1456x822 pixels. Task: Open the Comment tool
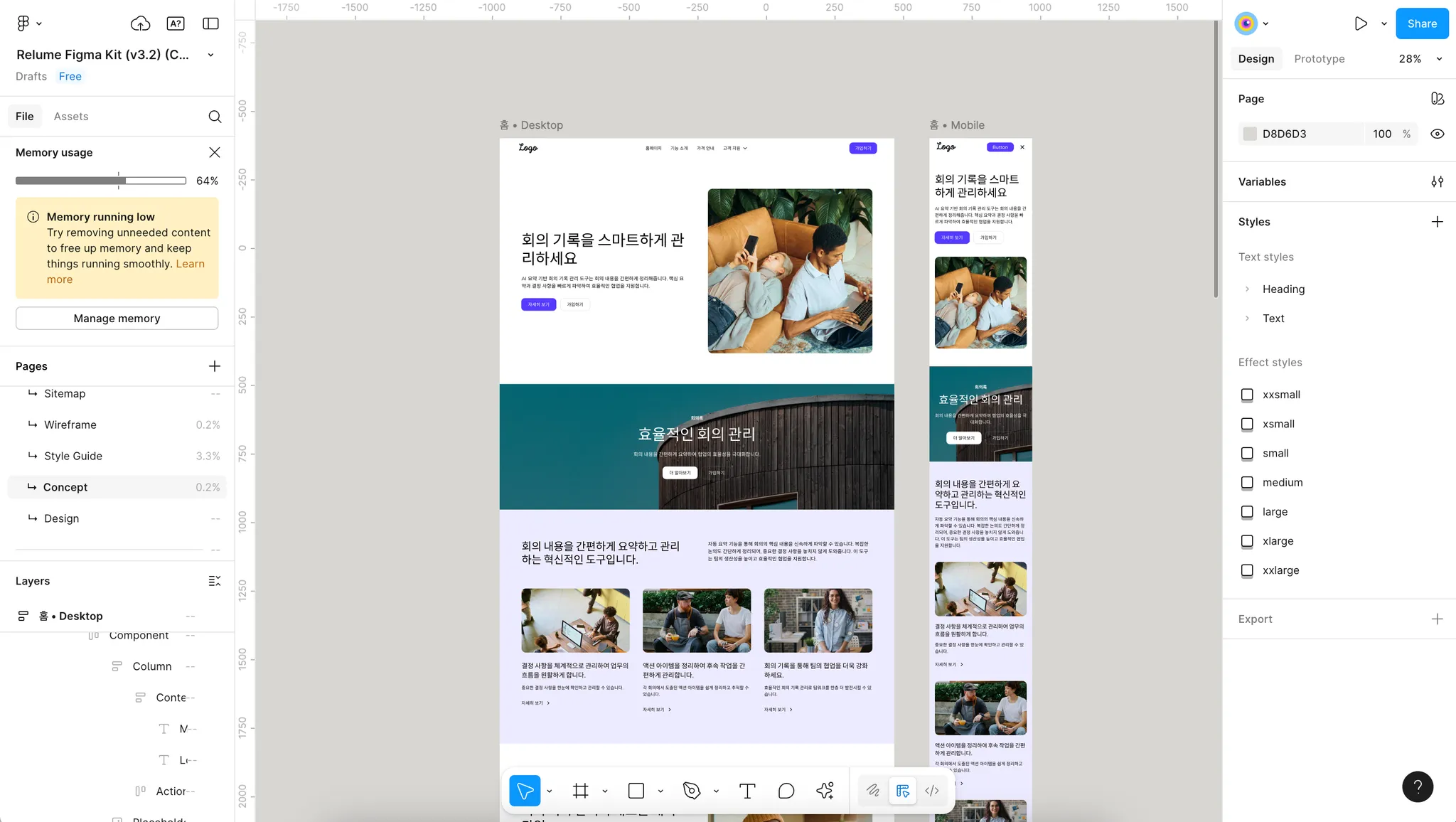click(785, 790)
